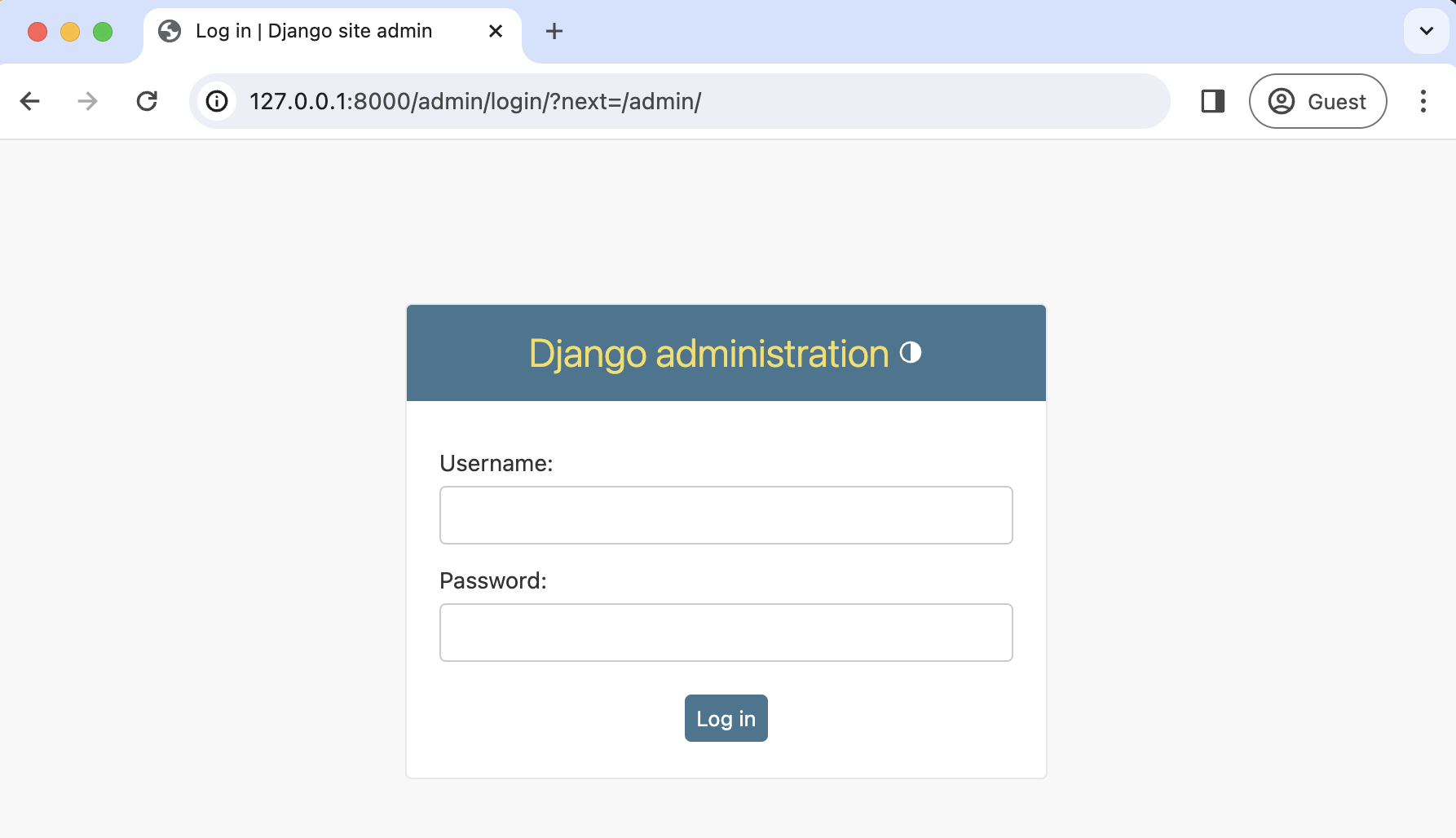Select the Log in | Django site admin tab

332,31
